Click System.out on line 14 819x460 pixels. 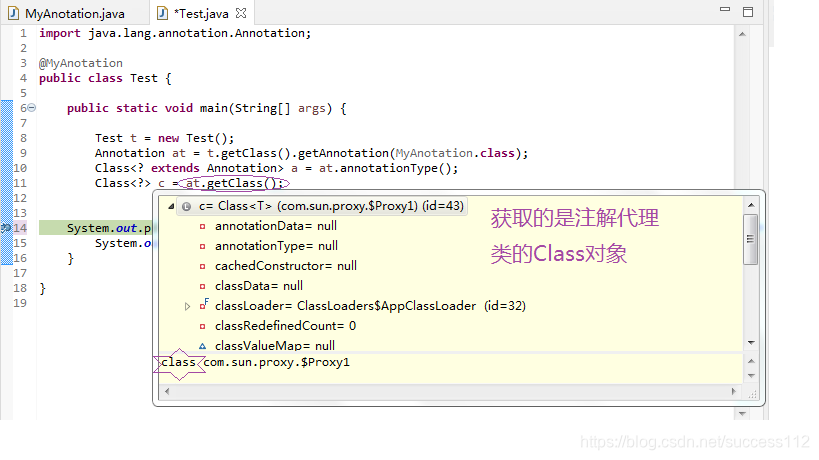tap(102, 228)
